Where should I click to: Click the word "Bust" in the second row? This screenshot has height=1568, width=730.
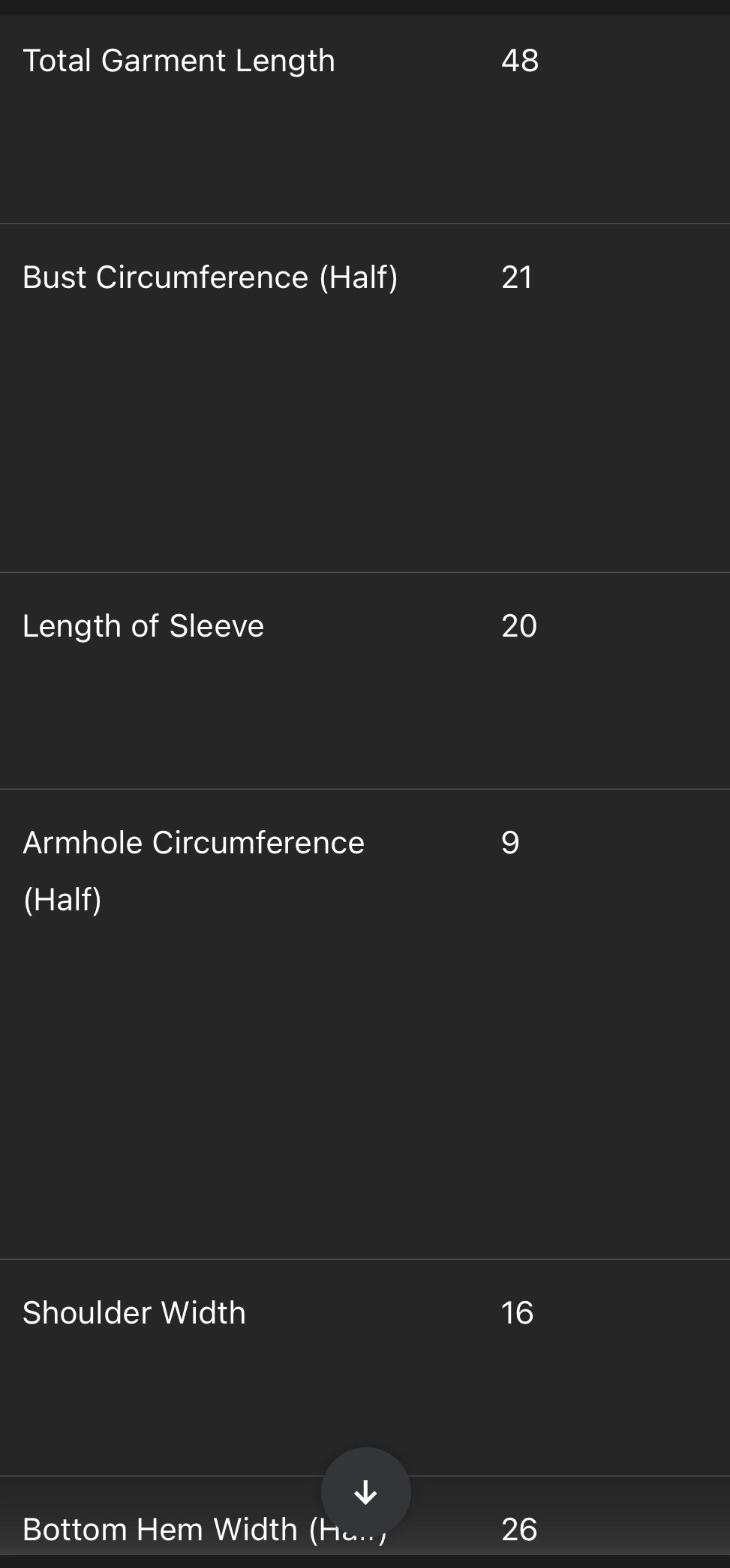pos(54,277)
